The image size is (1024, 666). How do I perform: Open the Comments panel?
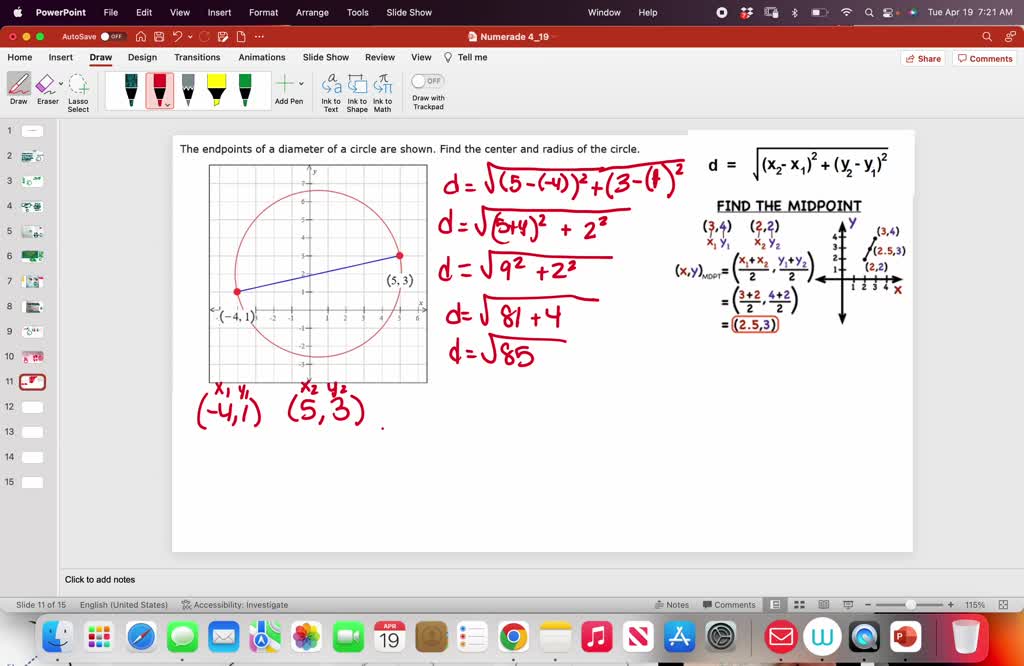click(984, 57)
